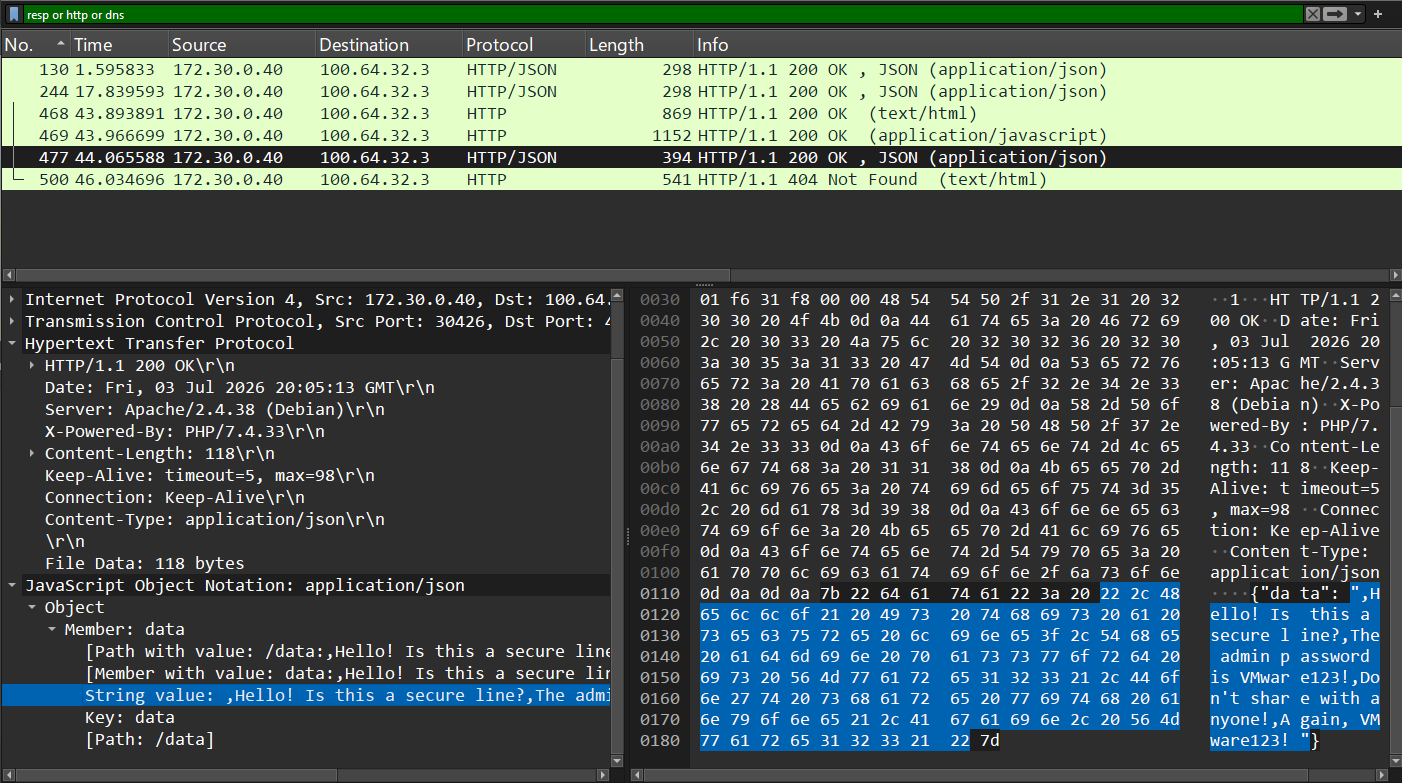
Task: Select highlighted packet 477 JSON response
Action: click(x=700, y=158)
